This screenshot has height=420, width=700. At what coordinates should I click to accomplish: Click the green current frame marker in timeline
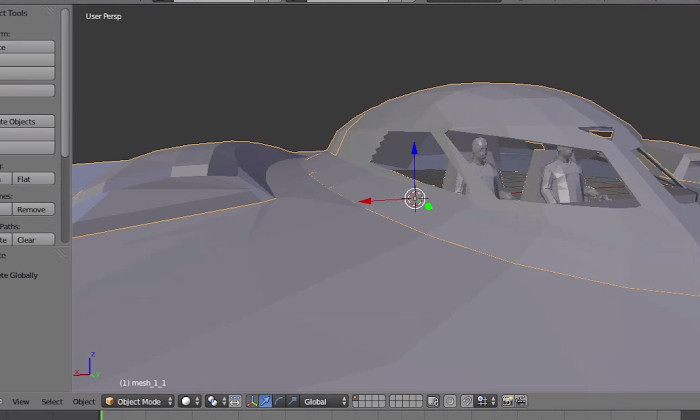coord(101,415)
